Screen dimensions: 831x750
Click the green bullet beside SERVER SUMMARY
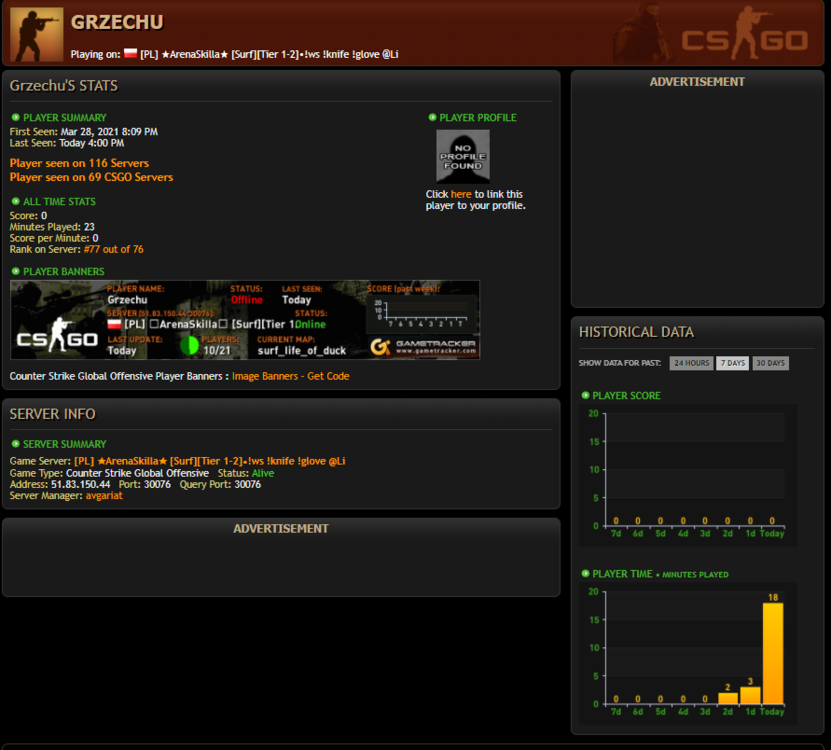click(x=15, y=444)
